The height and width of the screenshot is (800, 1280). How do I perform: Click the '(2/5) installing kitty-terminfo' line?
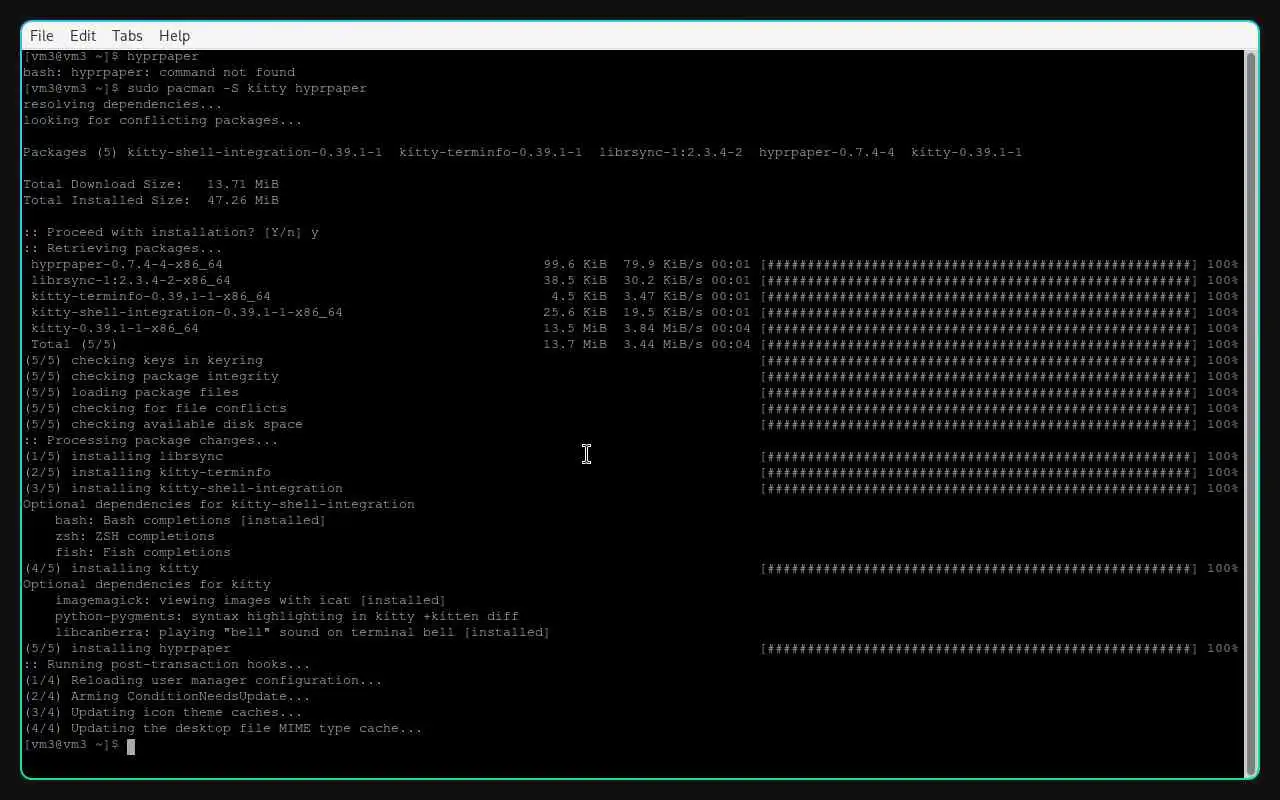631,472
